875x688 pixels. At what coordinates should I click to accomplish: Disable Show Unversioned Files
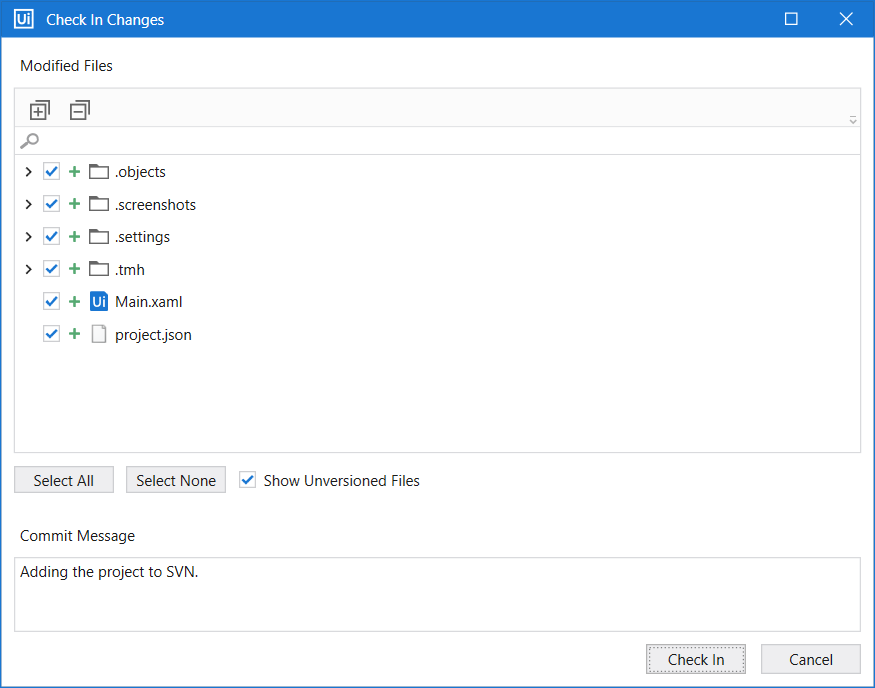(x=247, y=480)
